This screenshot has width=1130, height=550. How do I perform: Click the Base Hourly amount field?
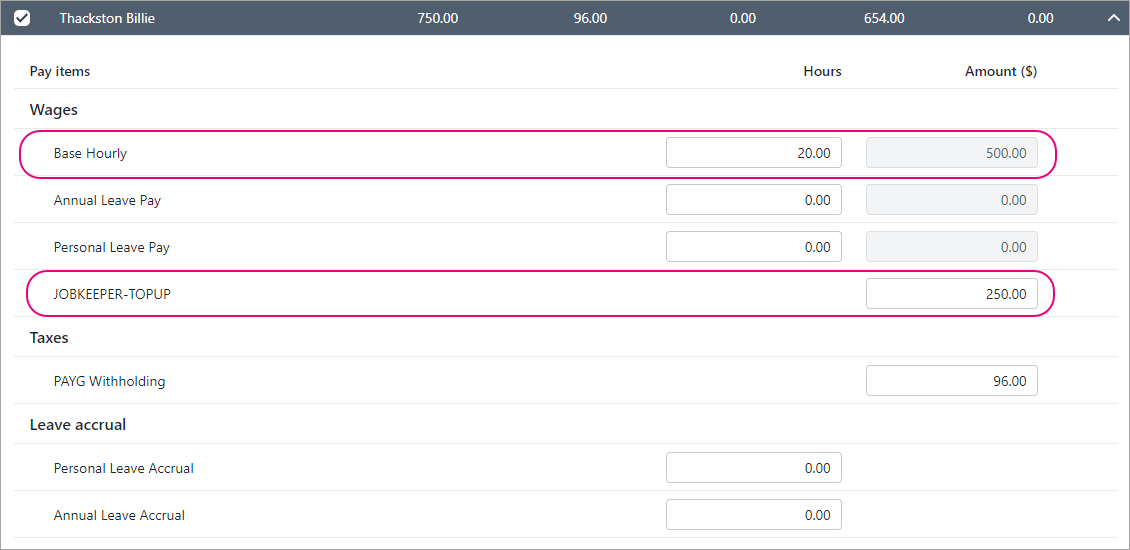(951, 153)
